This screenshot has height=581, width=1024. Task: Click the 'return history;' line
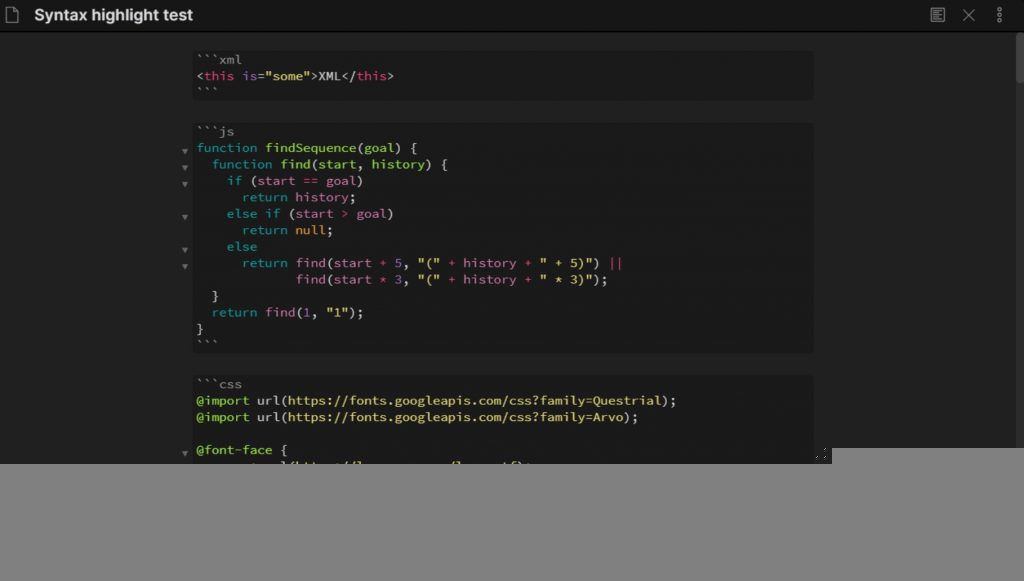click(298, 197)
